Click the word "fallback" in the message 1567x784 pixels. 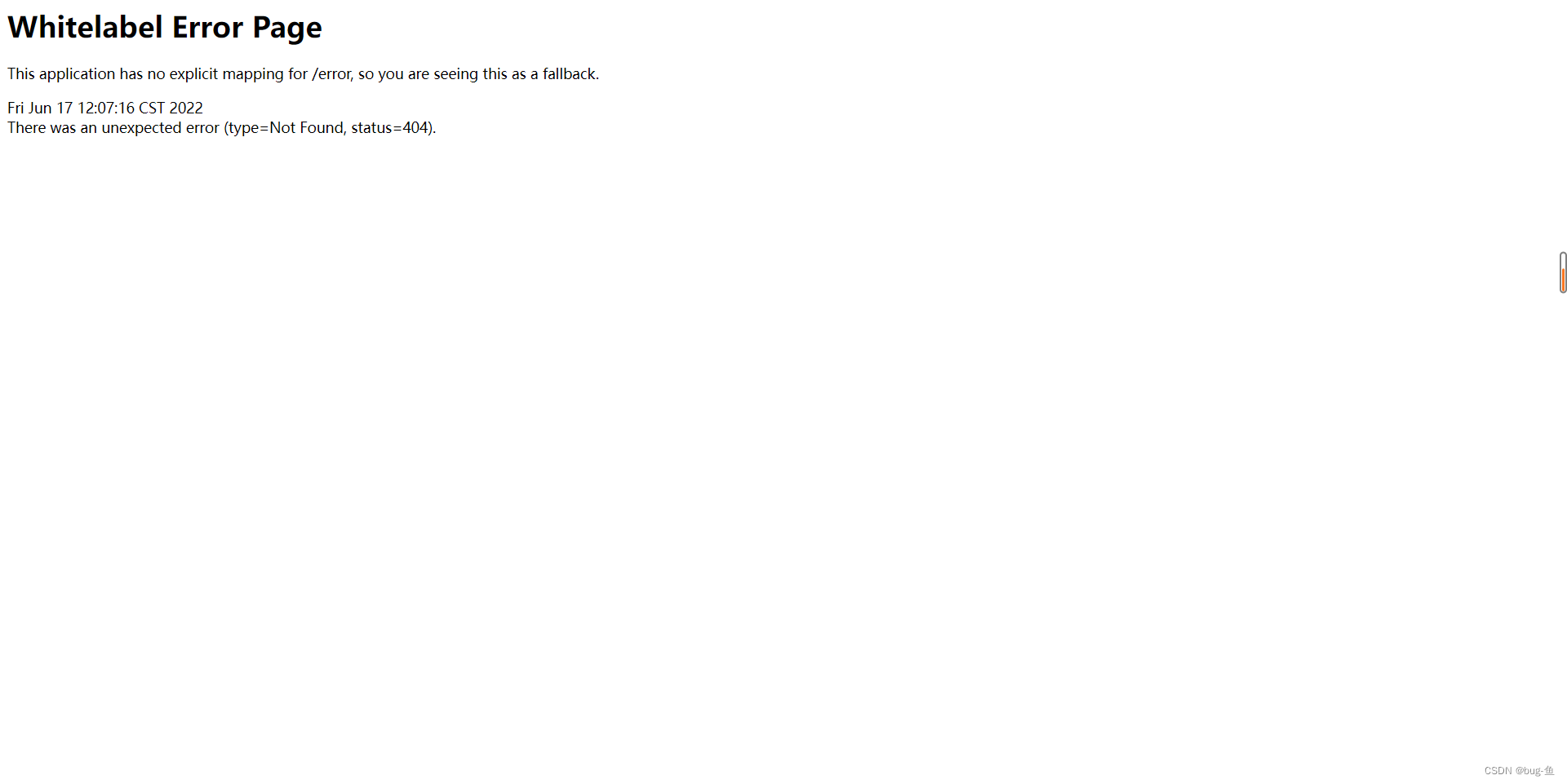pos(569,74)
